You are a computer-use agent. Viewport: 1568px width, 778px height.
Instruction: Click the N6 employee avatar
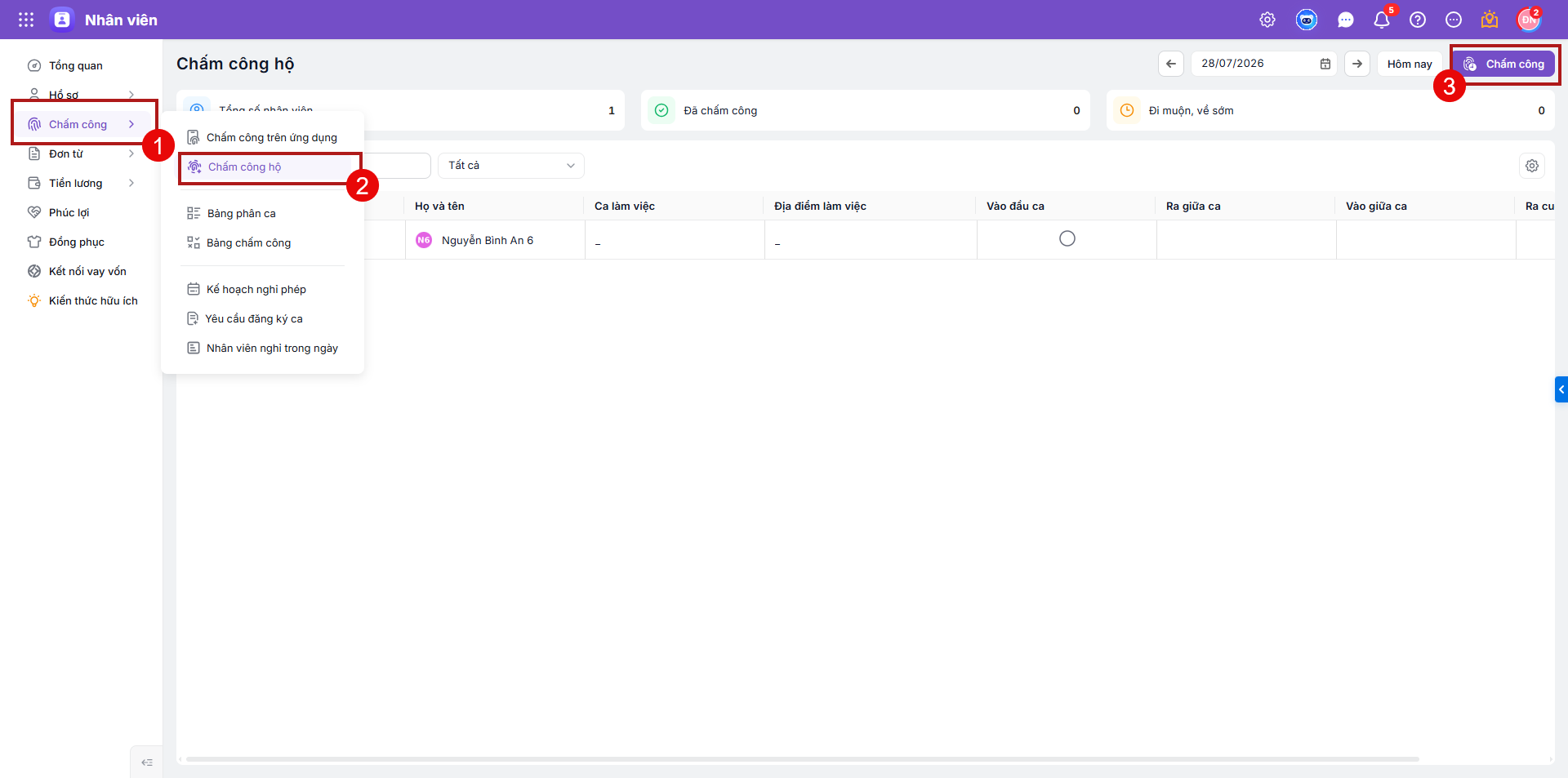click(424, 240)
